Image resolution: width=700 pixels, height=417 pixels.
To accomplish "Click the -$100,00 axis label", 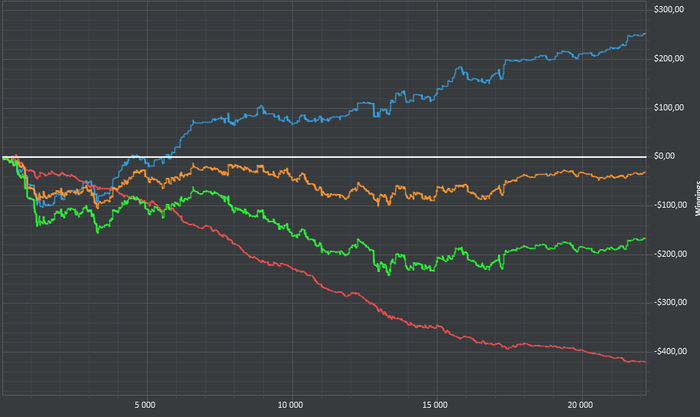I will coord(670,205).
